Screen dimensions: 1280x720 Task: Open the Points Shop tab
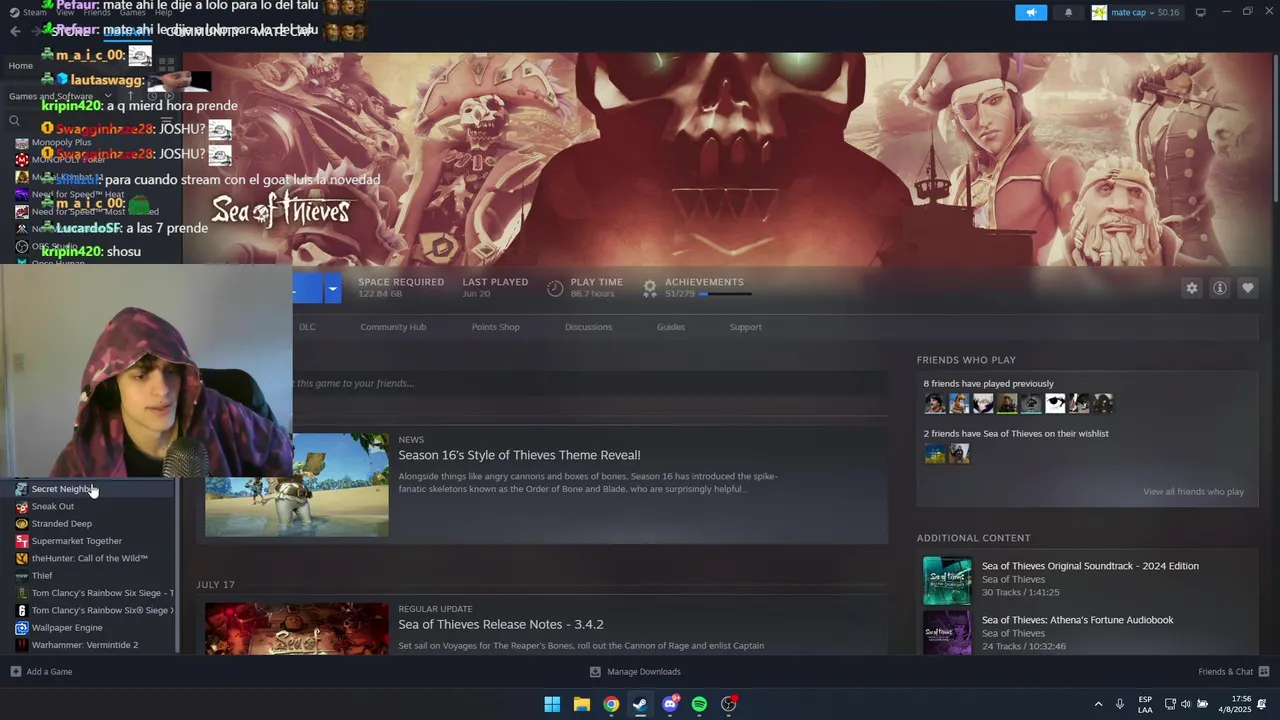click(495, 327)
